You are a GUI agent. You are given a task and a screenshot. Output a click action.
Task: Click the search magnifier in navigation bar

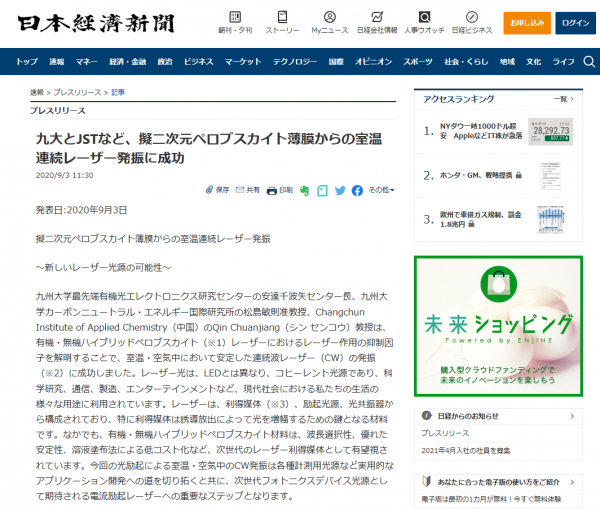587,62
